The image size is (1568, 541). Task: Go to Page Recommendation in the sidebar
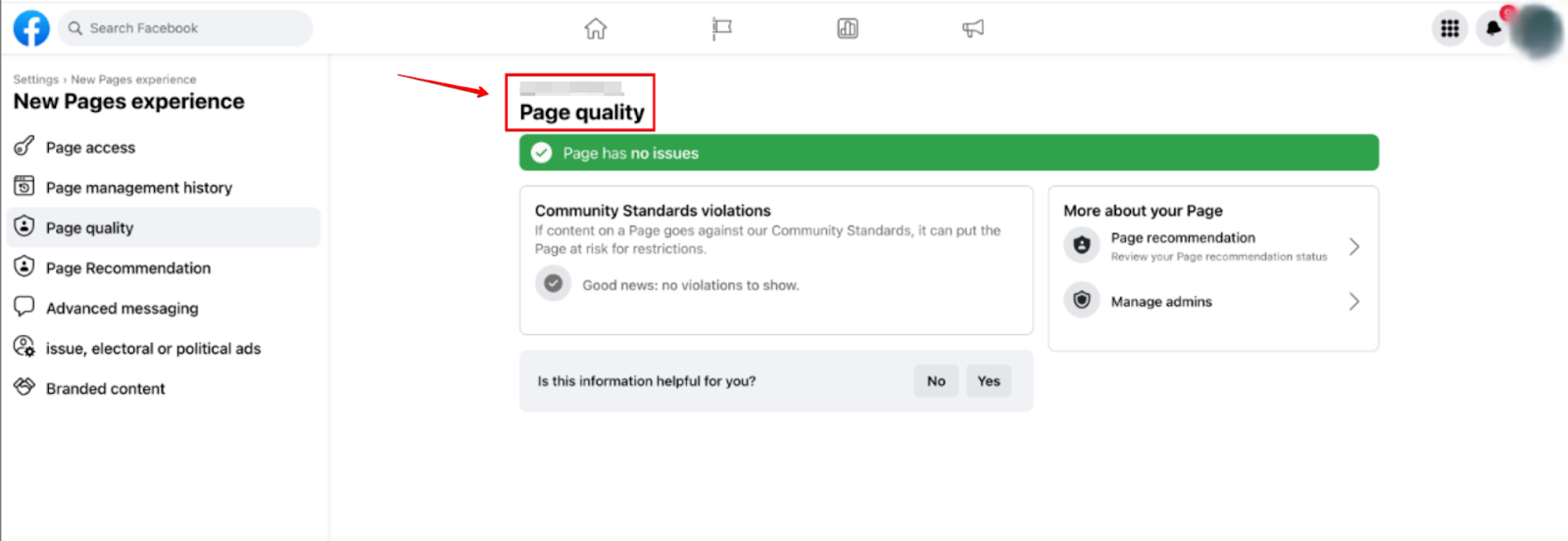click(127, 269)
